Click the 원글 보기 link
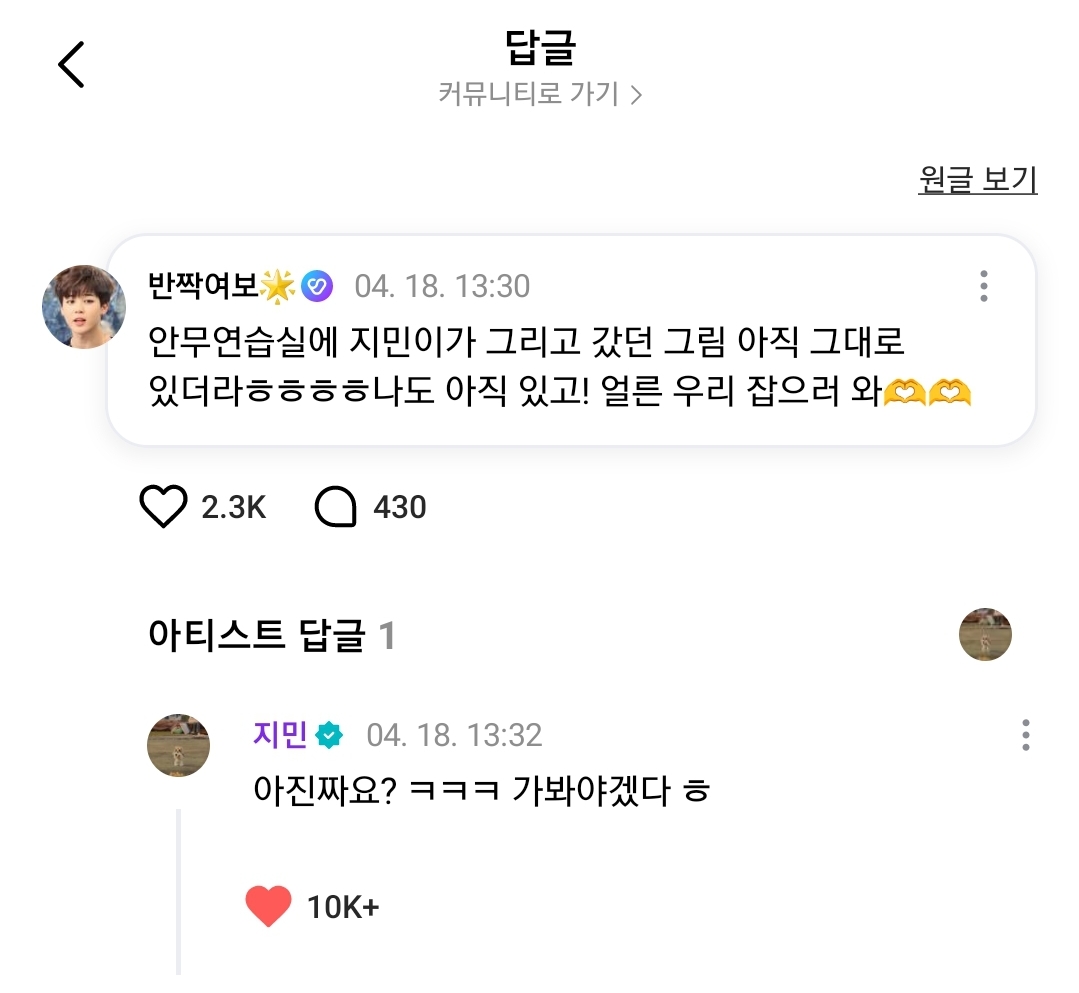This screenshot has width=1079, height=993. [x=977, y=180]
